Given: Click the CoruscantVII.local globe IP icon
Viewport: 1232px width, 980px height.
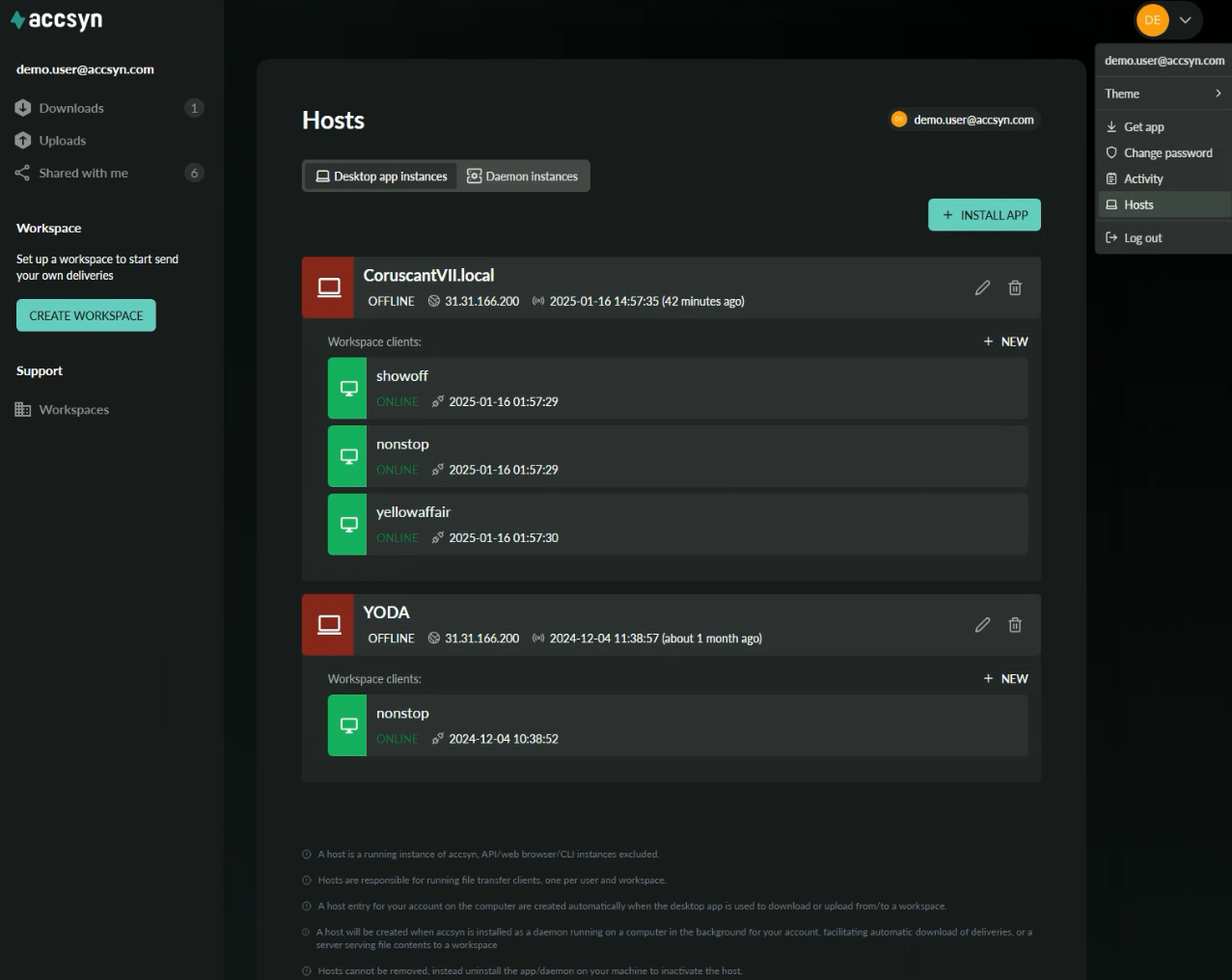Looking at the screenshot, I should 434,302.
